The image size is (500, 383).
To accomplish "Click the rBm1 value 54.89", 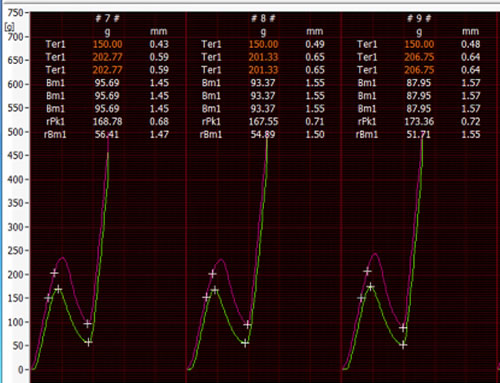I will [x=263, y=134].
